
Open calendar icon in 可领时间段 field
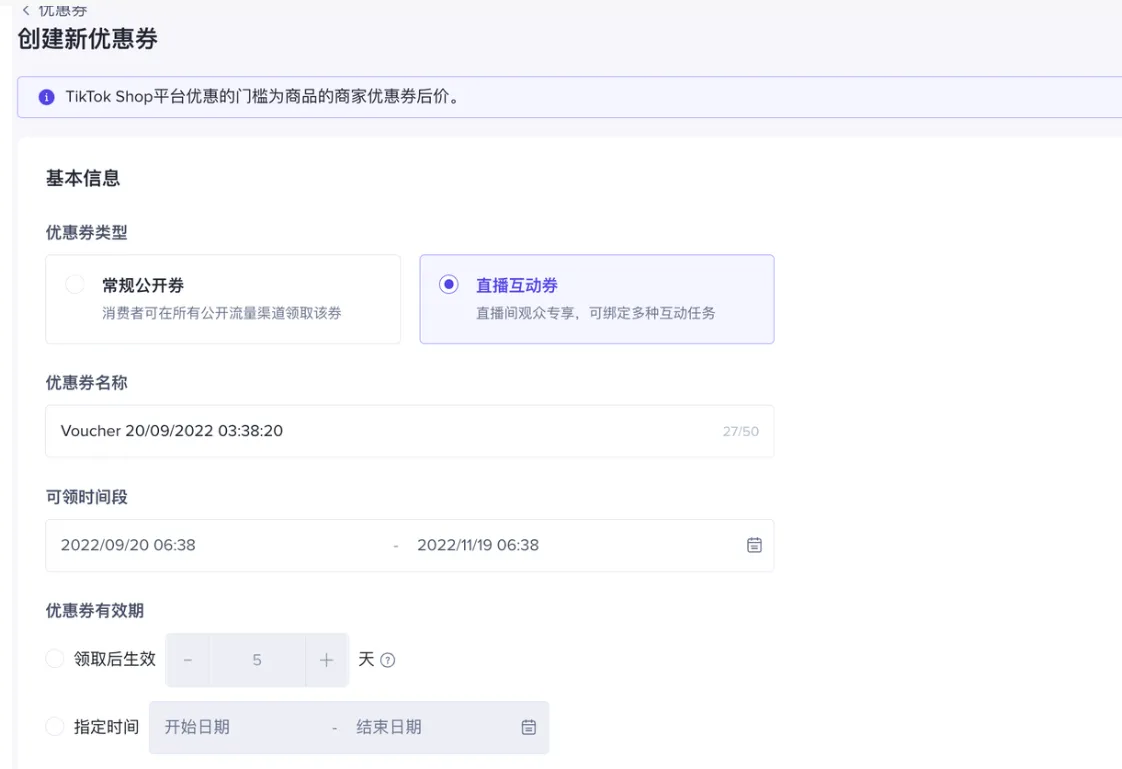pyautogui.click(x=754, y=545)
